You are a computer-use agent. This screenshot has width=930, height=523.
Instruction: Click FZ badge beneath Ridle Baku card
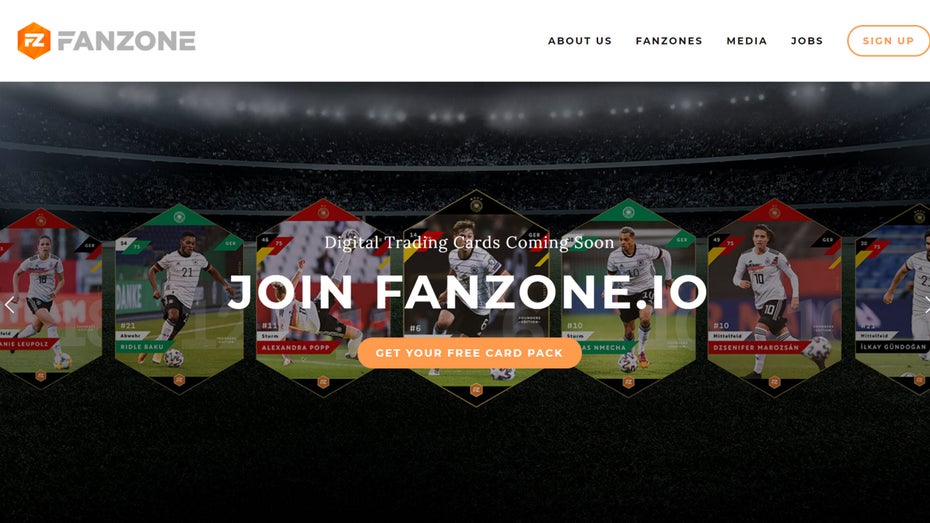click(x=179, y=380)
